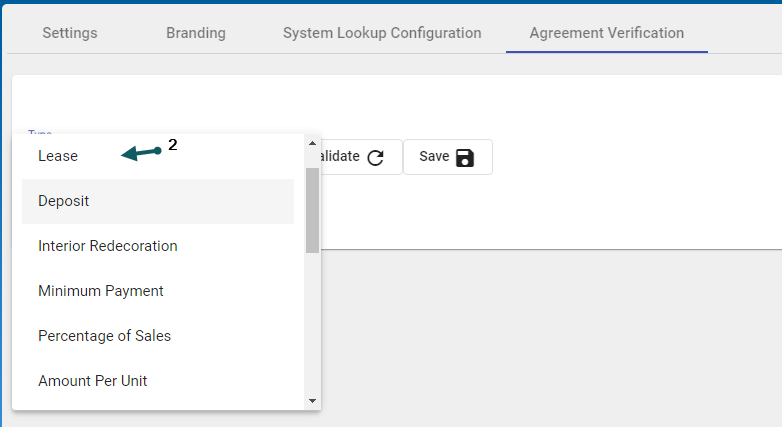Open the Settings tab

(x=70, y=33)
